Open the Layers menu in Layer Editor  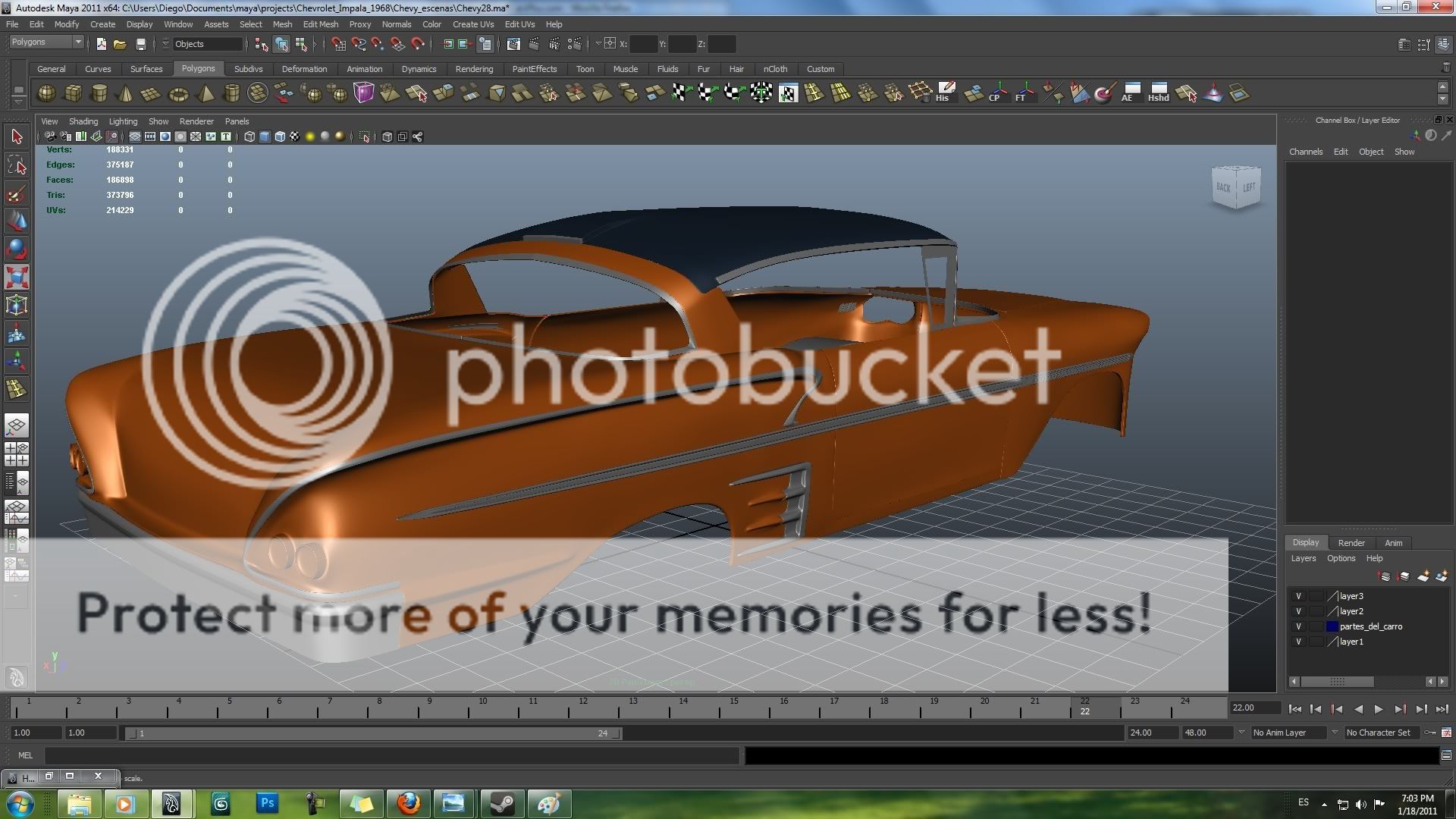tap(1304, 558)
